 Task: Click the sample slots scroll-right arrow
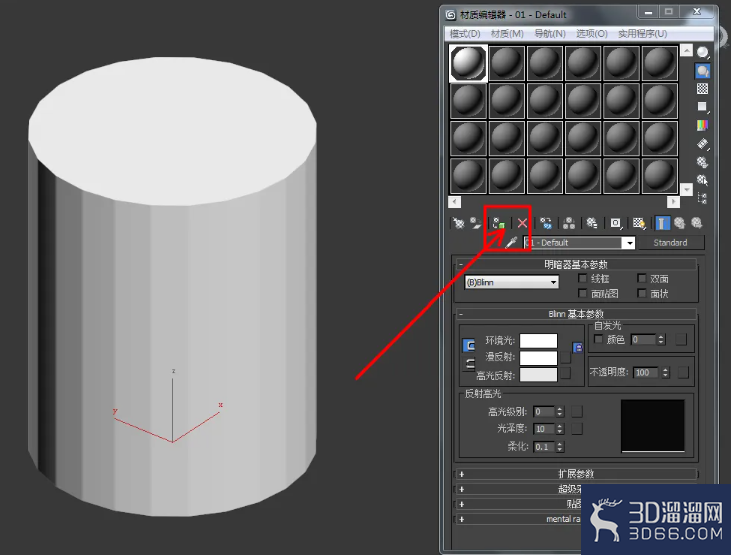click(x=673, y=201)
